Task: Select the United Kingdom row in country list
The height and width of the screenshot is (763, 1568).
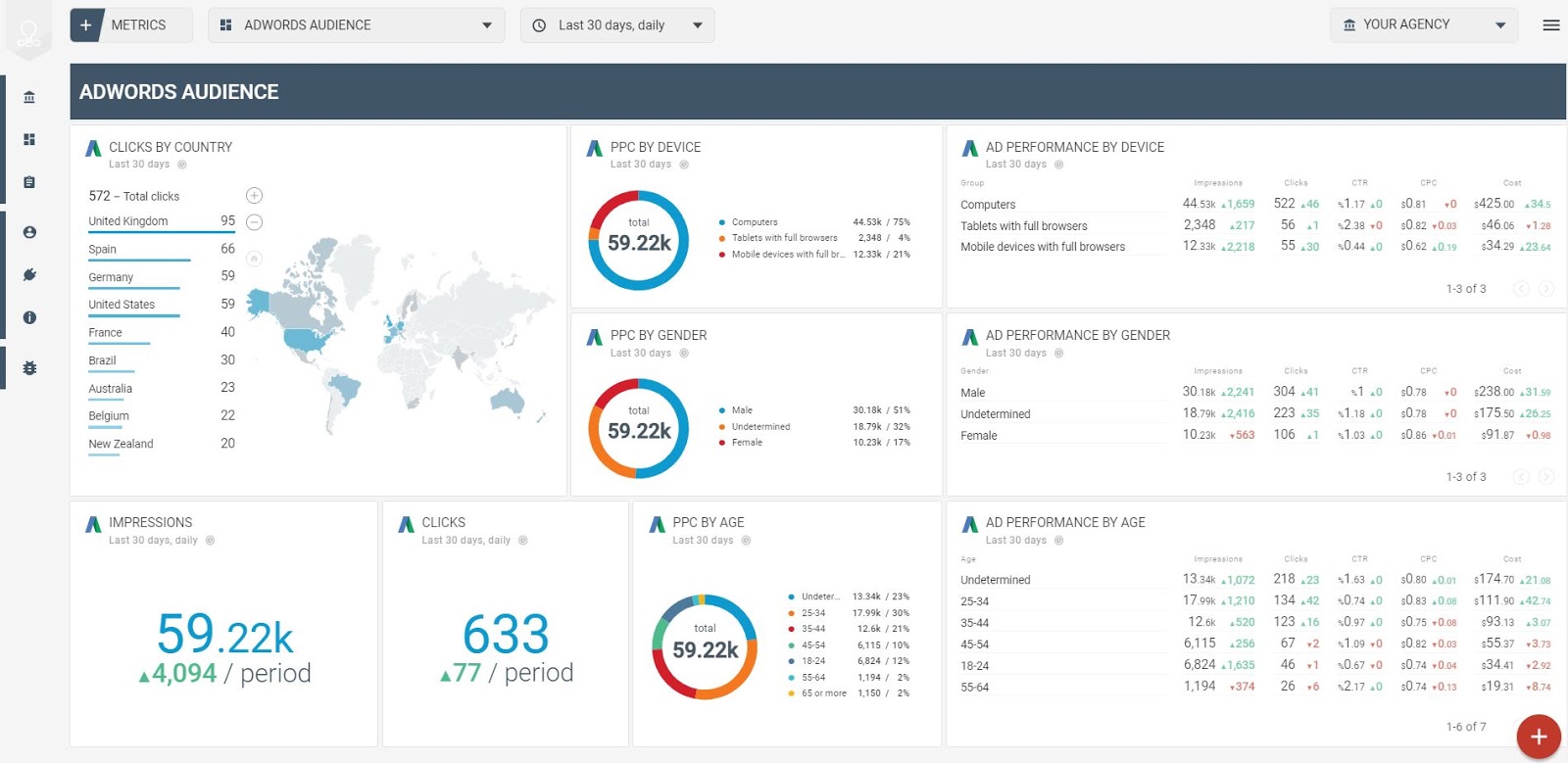Action: (x=162, y=222)
